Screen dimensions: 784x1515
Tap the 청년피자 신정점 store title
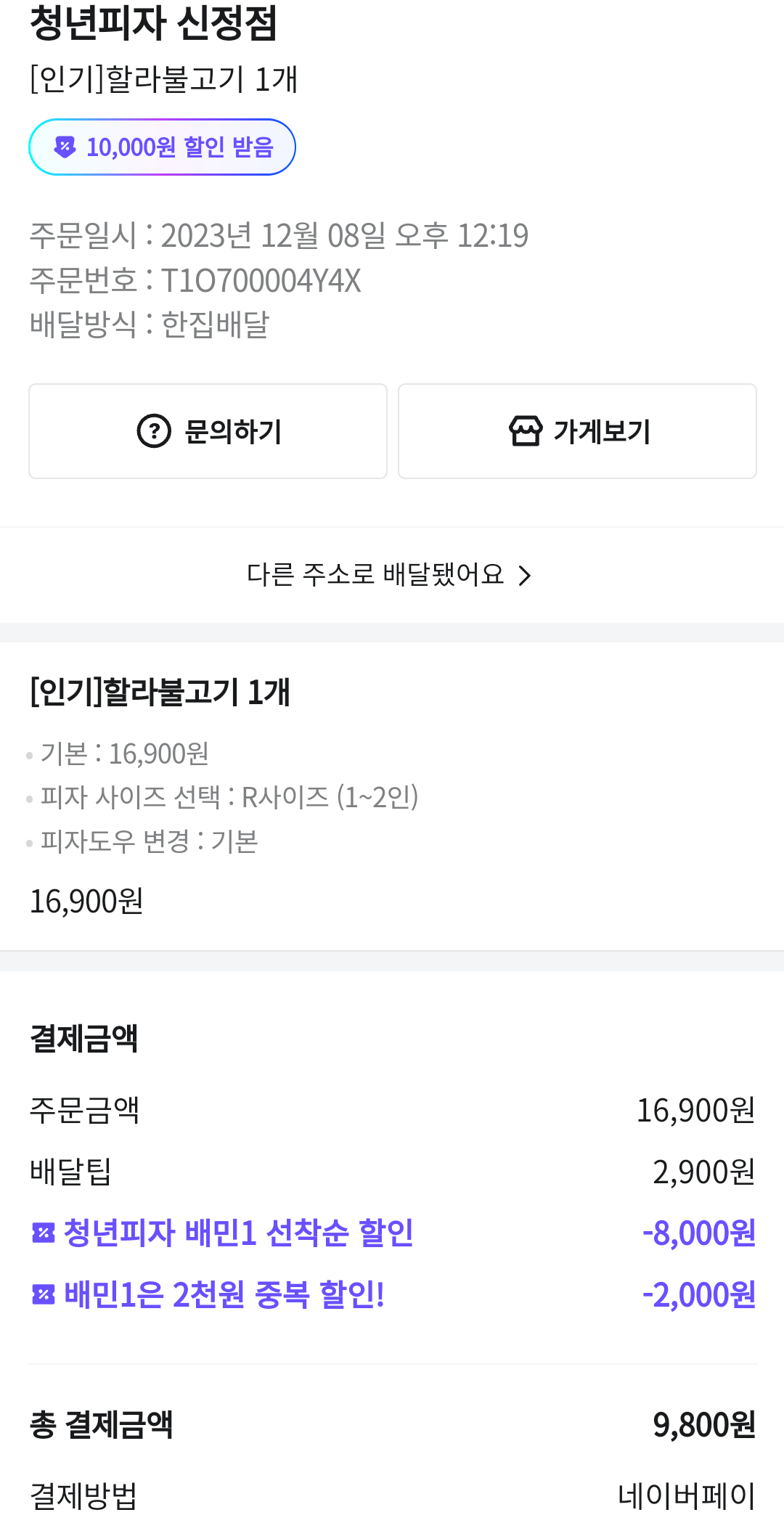(153, 23)
